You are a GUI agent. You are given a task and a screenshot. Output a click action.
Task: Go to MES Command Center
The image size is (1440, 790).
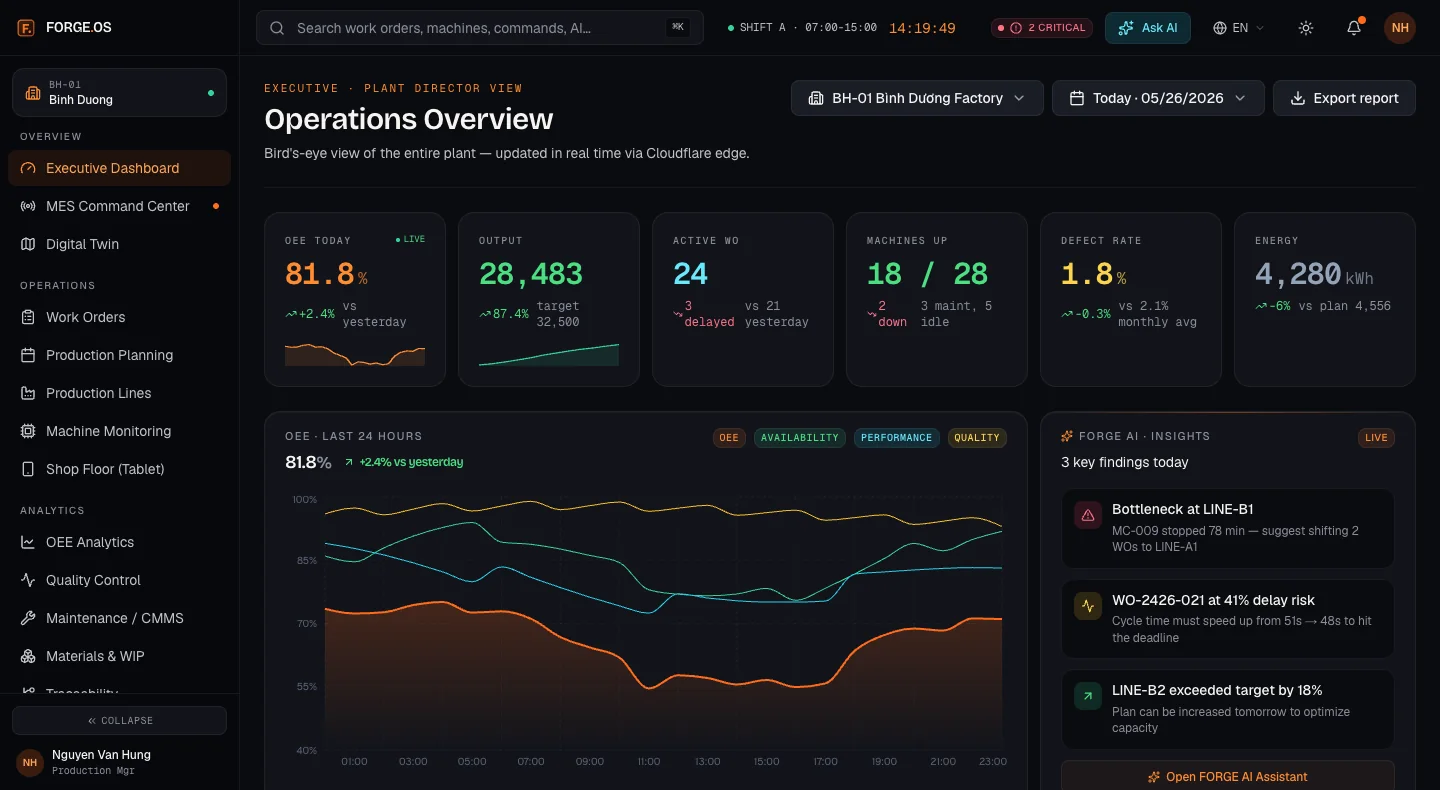click(x=119, y=206)
